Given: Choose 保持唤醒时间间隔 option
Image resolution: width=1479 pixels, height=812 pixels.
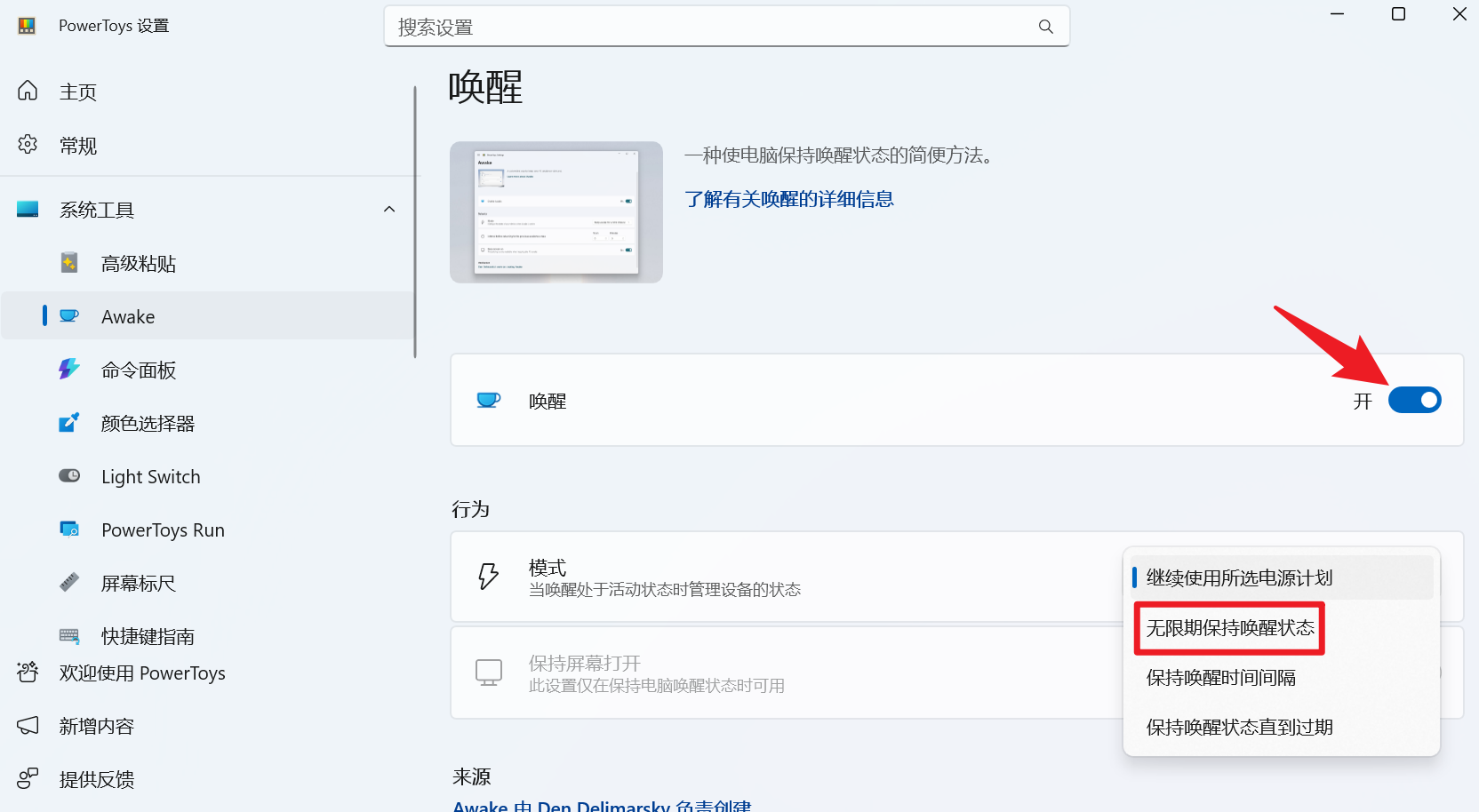Looking at the screenshot, I should (1222, 678).
